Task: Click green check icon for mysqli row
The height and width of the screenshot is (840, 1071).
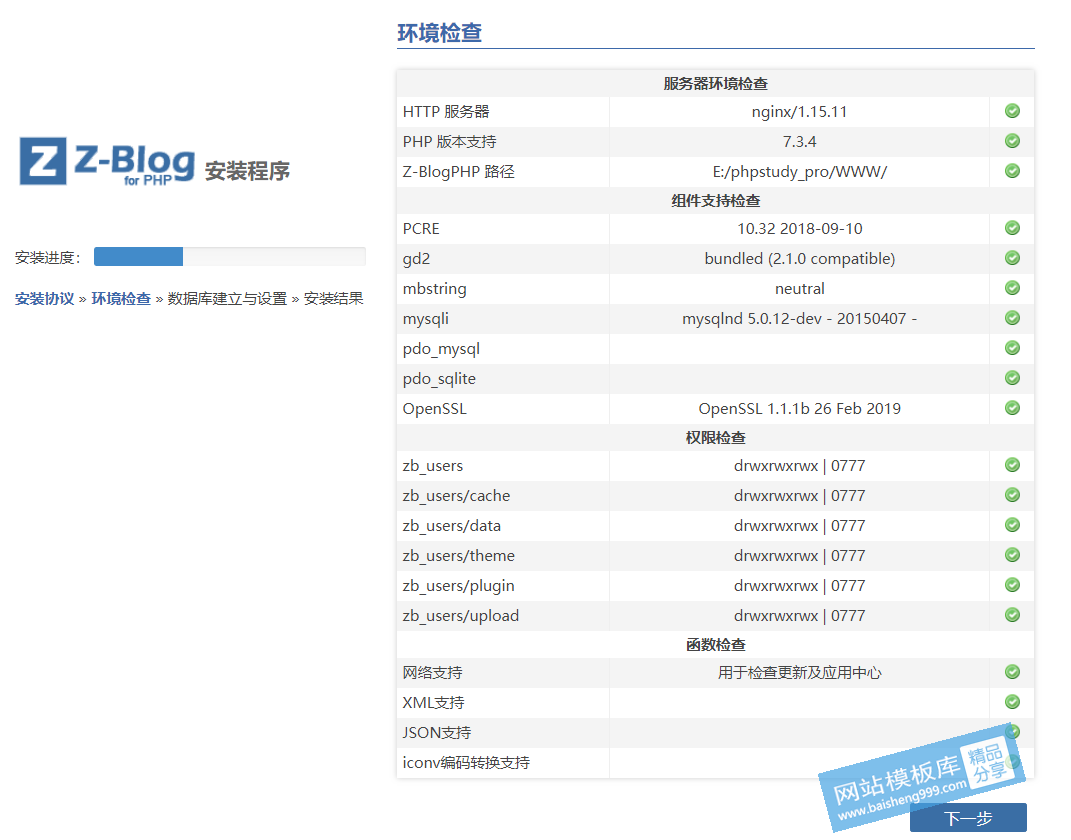Action: [x=1012, y=318]
